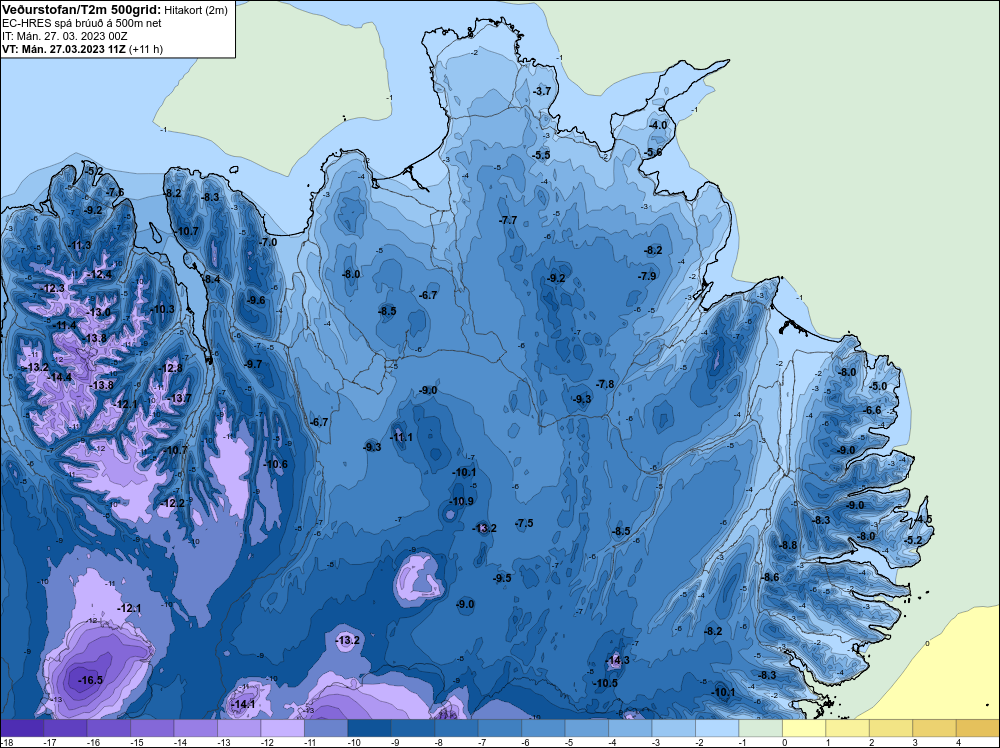Pick the pale yellow swatch between 0 and 1

pos(804,728)
